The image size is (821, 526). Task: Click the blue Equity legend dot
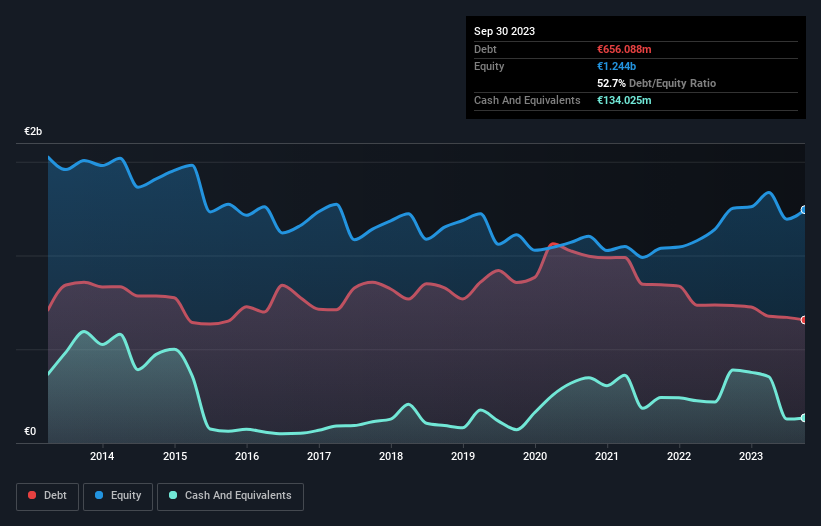(x=99, y=495)
